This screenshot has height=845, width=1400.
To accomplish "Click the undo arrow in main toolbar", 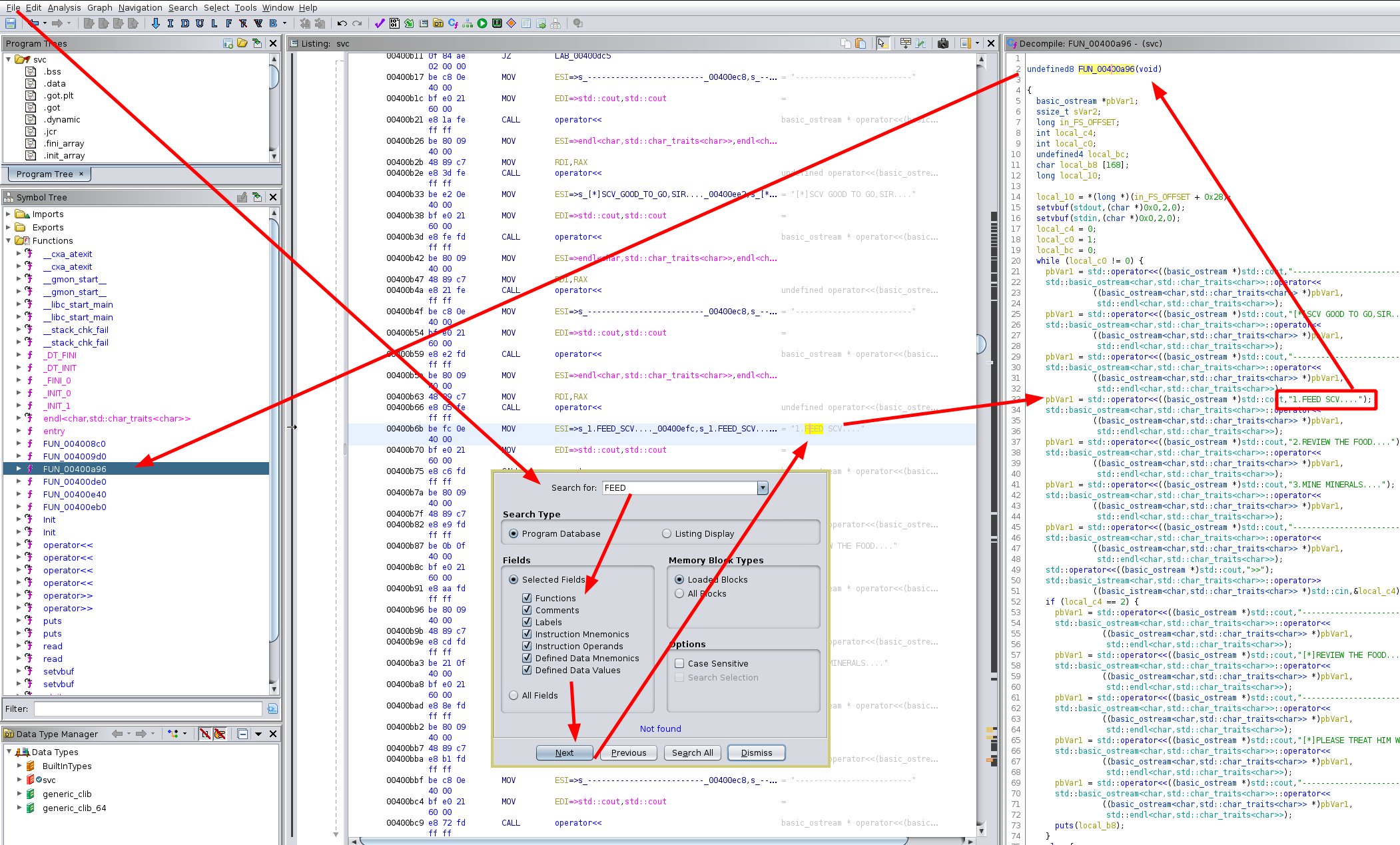I will [x=342, y=23].
